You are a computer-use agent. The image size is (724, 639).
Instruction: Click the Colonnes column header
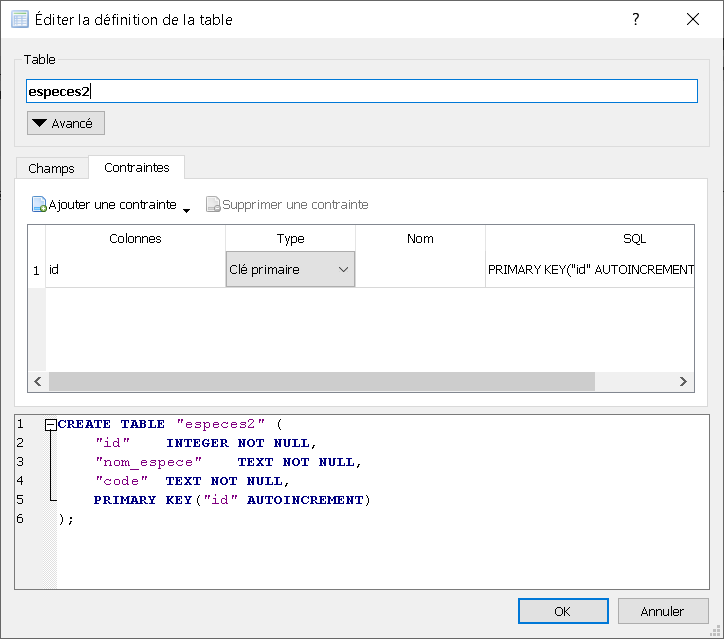(x=135, y=239)
